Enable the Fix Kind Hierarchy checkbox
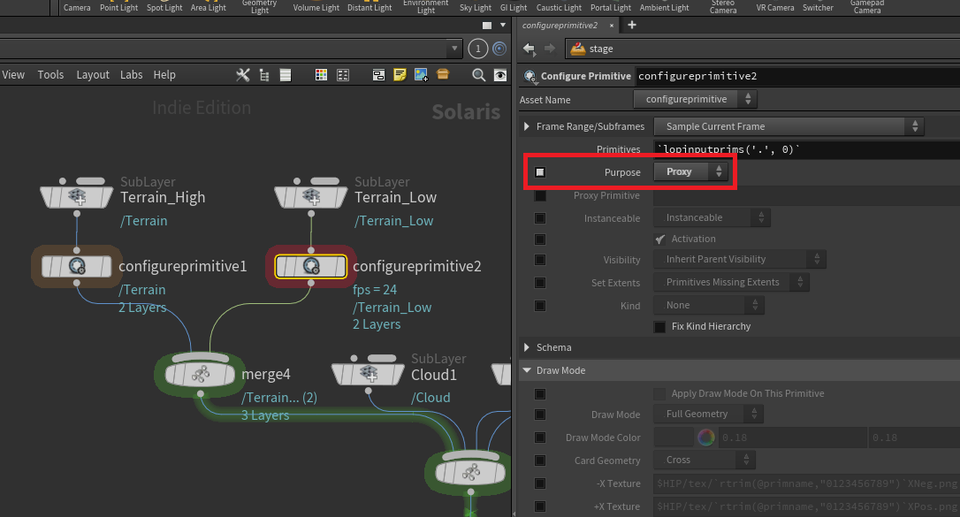960x517 pixels. coord(660,326)
